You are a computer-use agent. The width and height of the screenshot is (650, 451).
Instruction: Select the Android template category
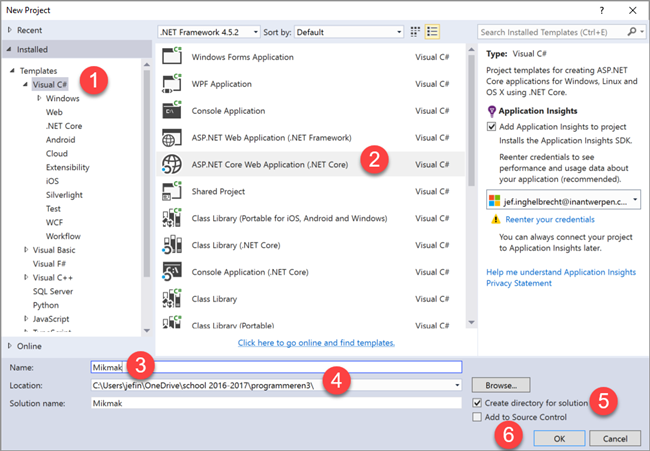click(61, 139)
